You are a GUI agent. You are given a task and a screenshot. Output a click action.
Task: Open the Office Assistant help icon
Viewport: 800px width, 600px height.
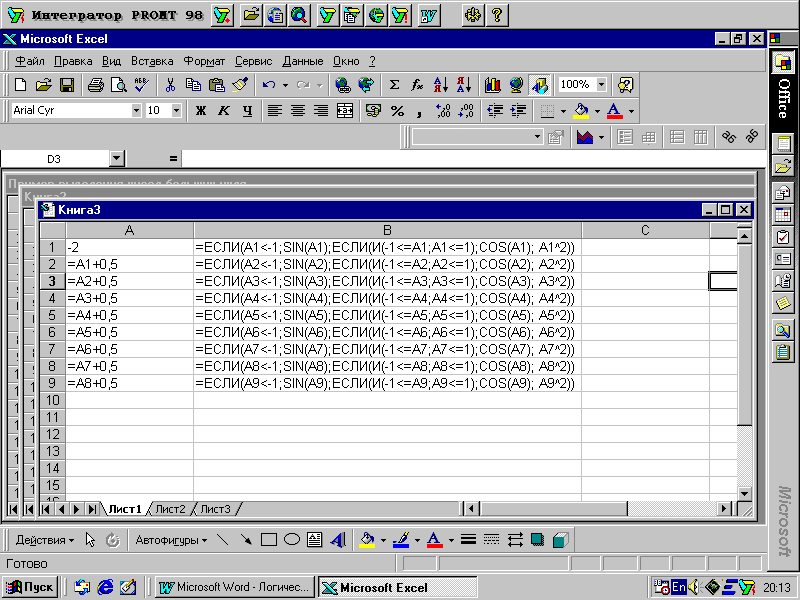[x=625, y=85]
